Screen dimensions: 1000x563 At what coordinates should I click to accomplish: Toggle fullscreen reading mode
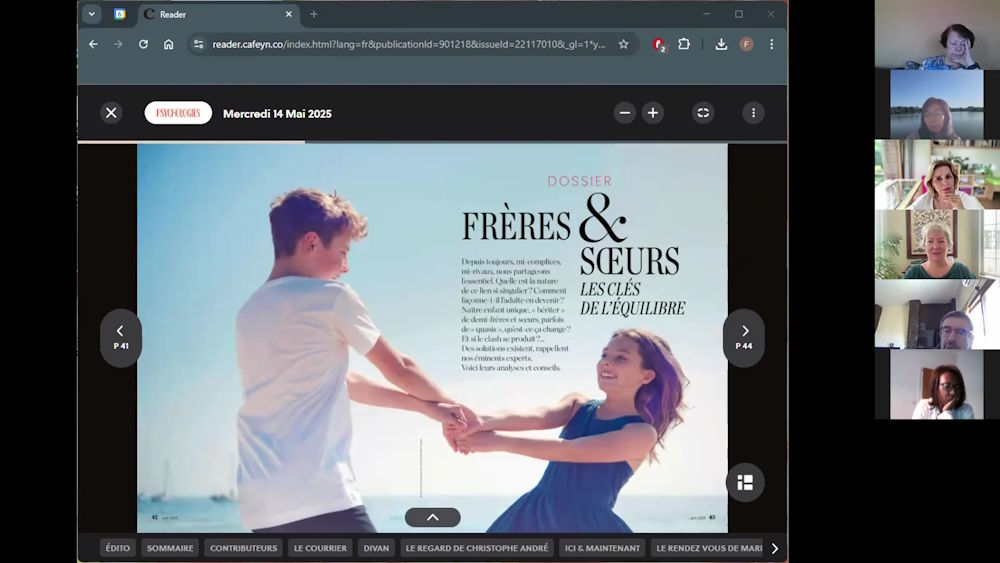click(x=703, y=113)
